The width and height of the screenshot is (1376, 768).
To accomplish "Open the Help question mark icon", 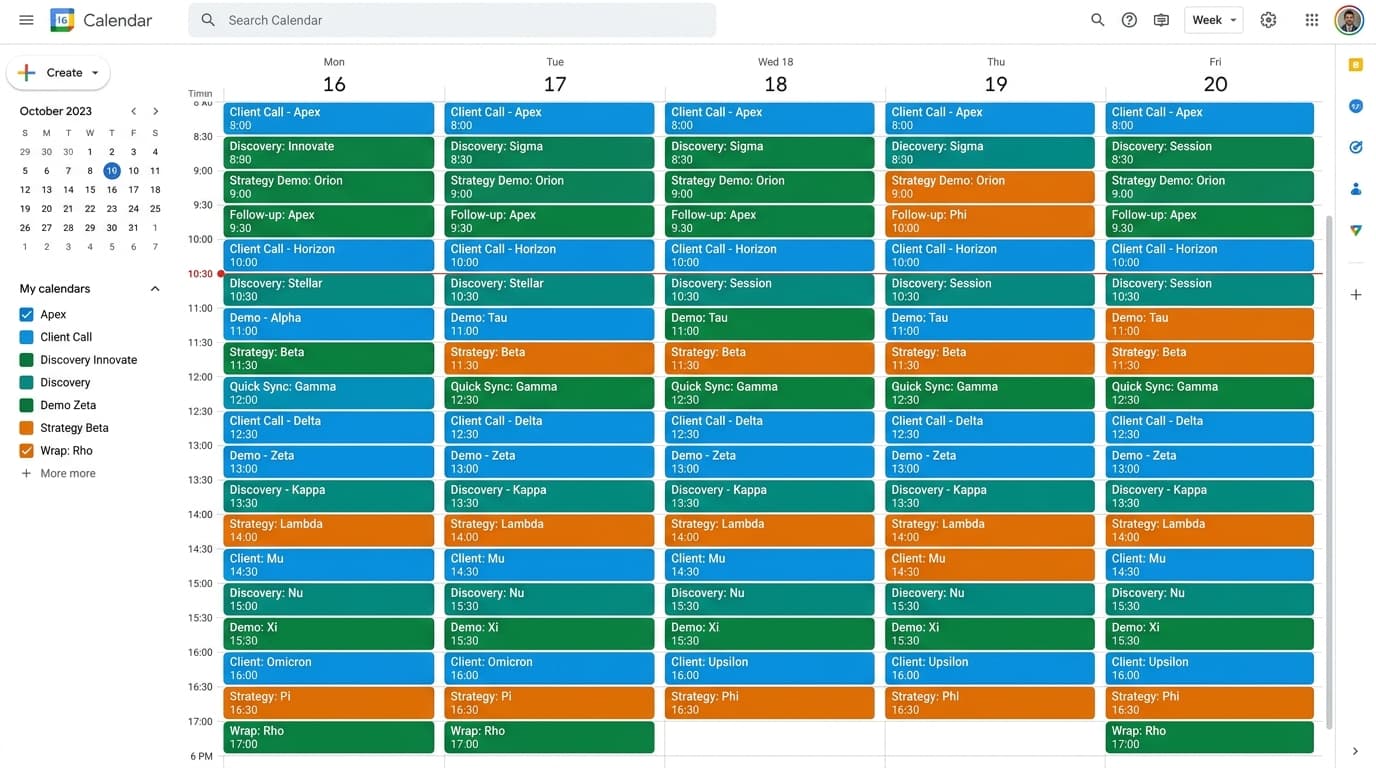I will point(1129,20).
